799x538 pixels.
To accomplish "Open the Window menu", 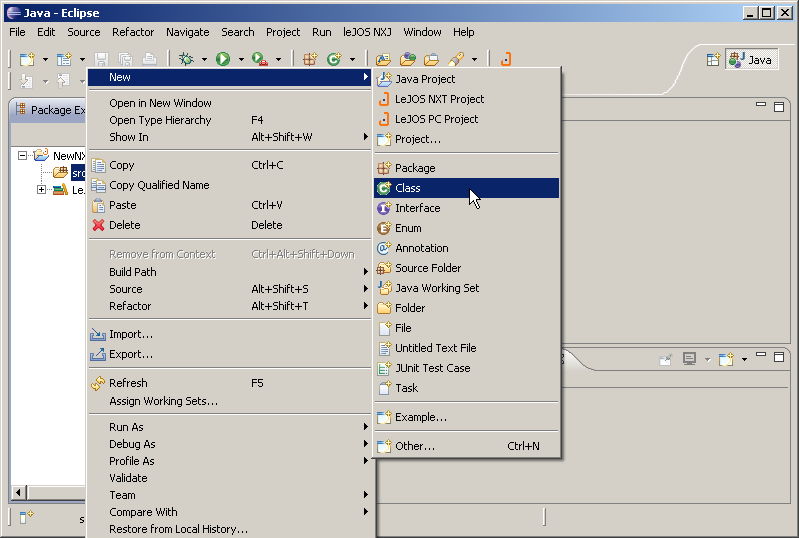I will pyautogui.click(x=422, y=32).
